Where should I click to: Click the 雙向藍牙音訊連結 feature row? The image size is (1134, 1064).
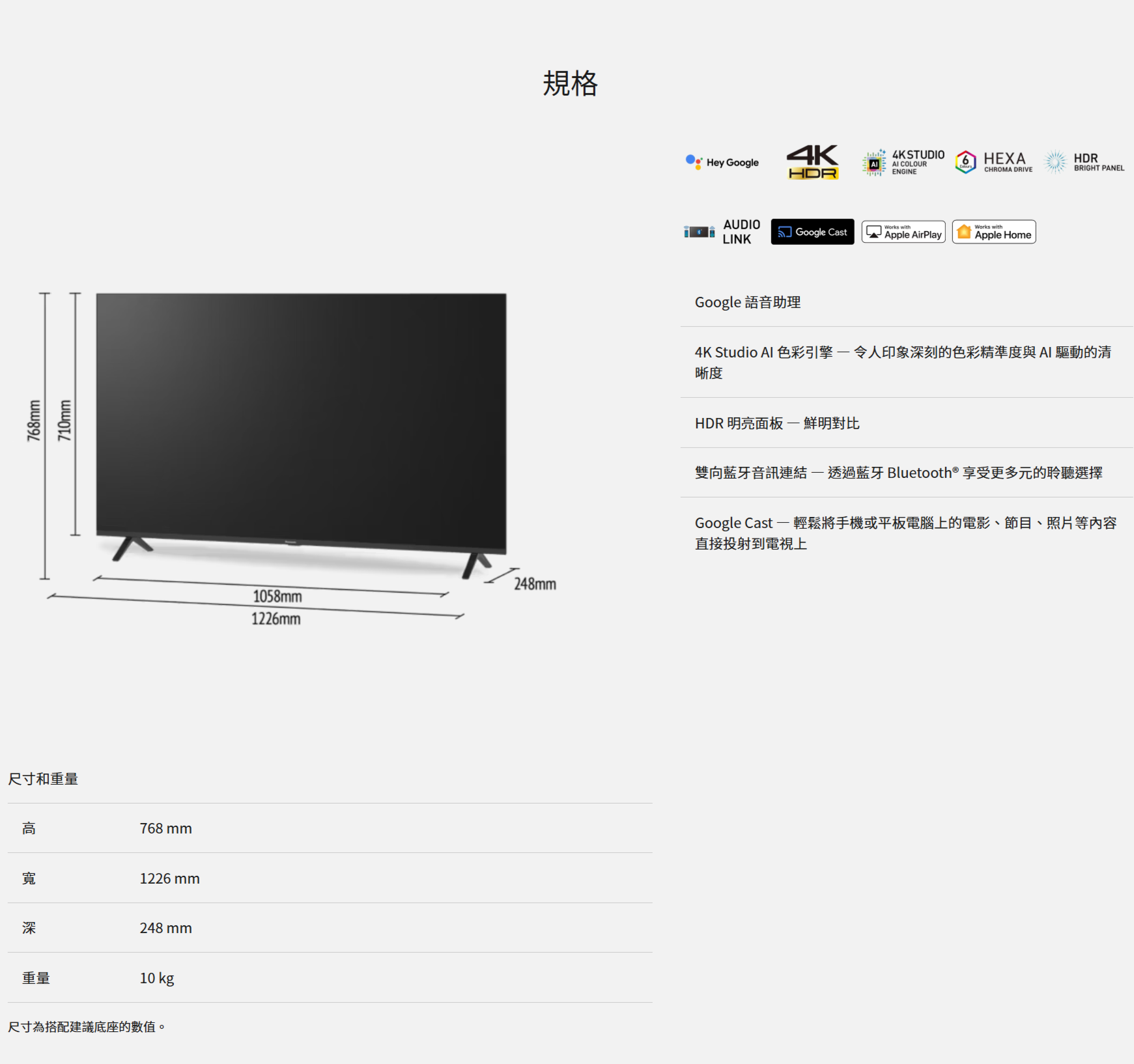click(x=907, y=473)
